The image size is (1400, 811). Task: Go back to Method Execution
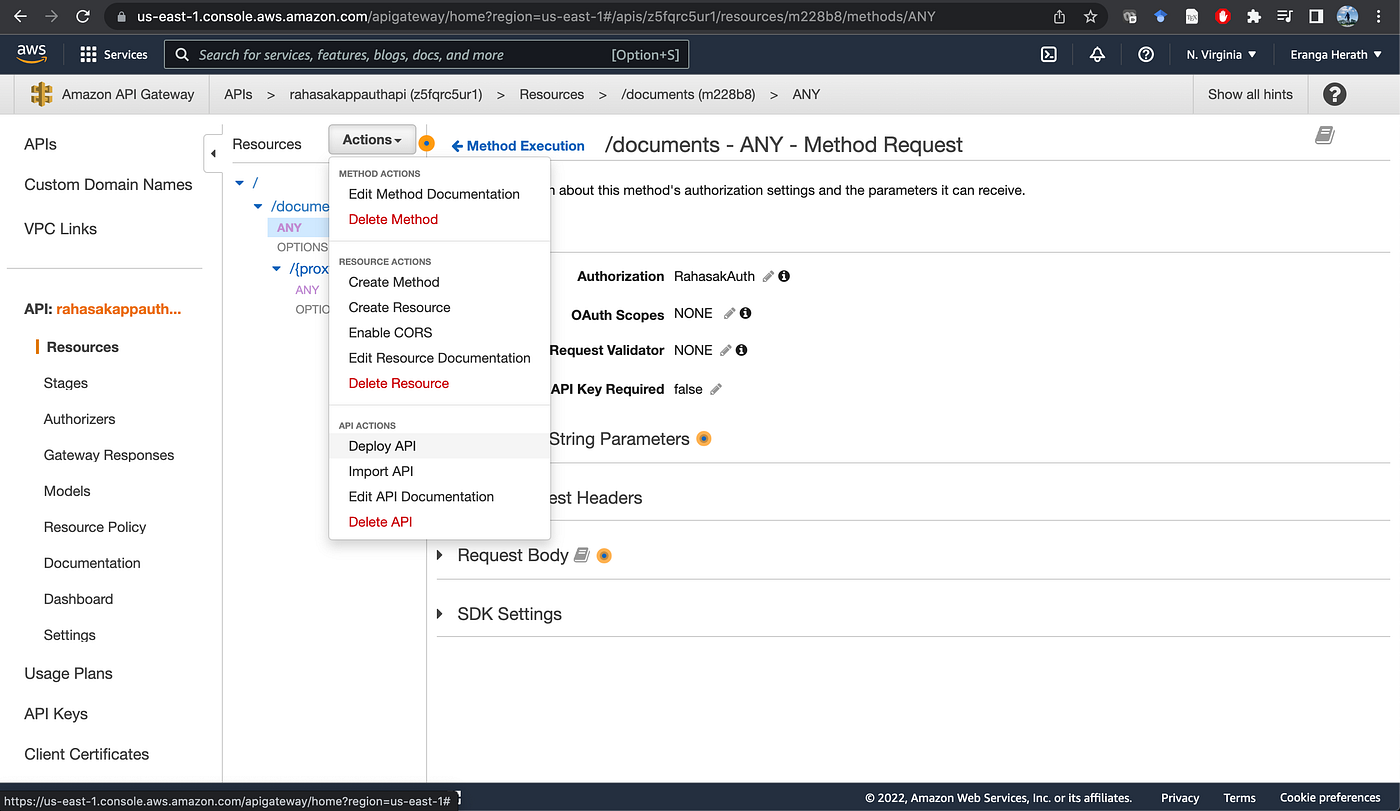[518, 146]
